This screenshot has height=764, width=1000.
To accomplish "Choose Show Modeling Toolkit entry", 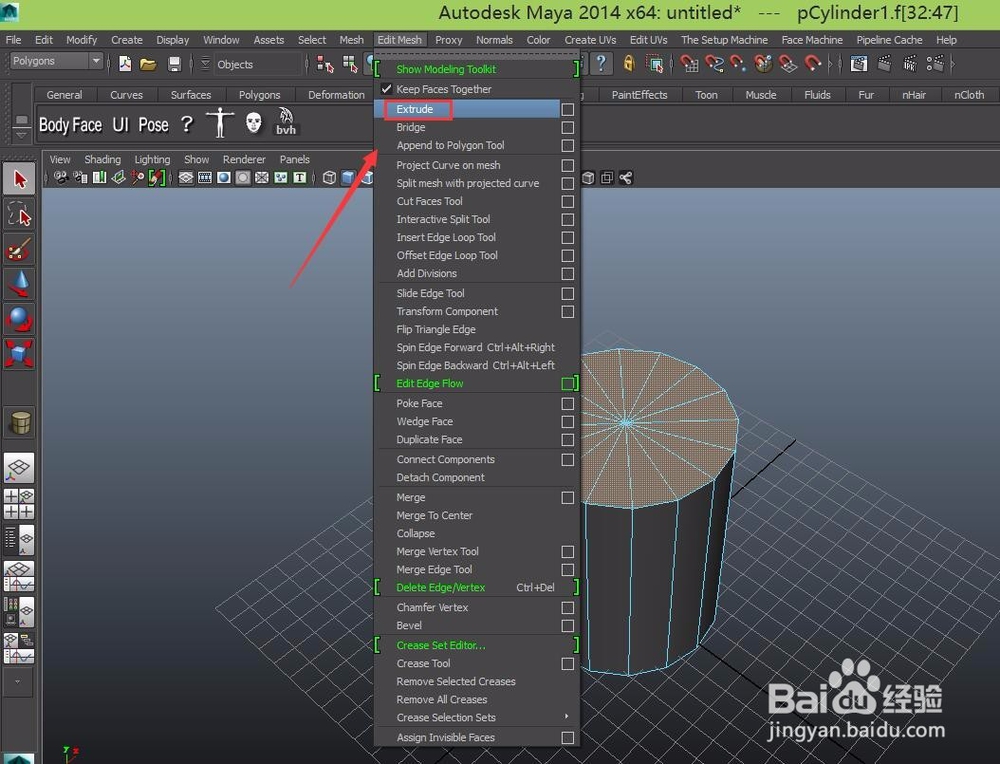I will [x=446, y=69].
